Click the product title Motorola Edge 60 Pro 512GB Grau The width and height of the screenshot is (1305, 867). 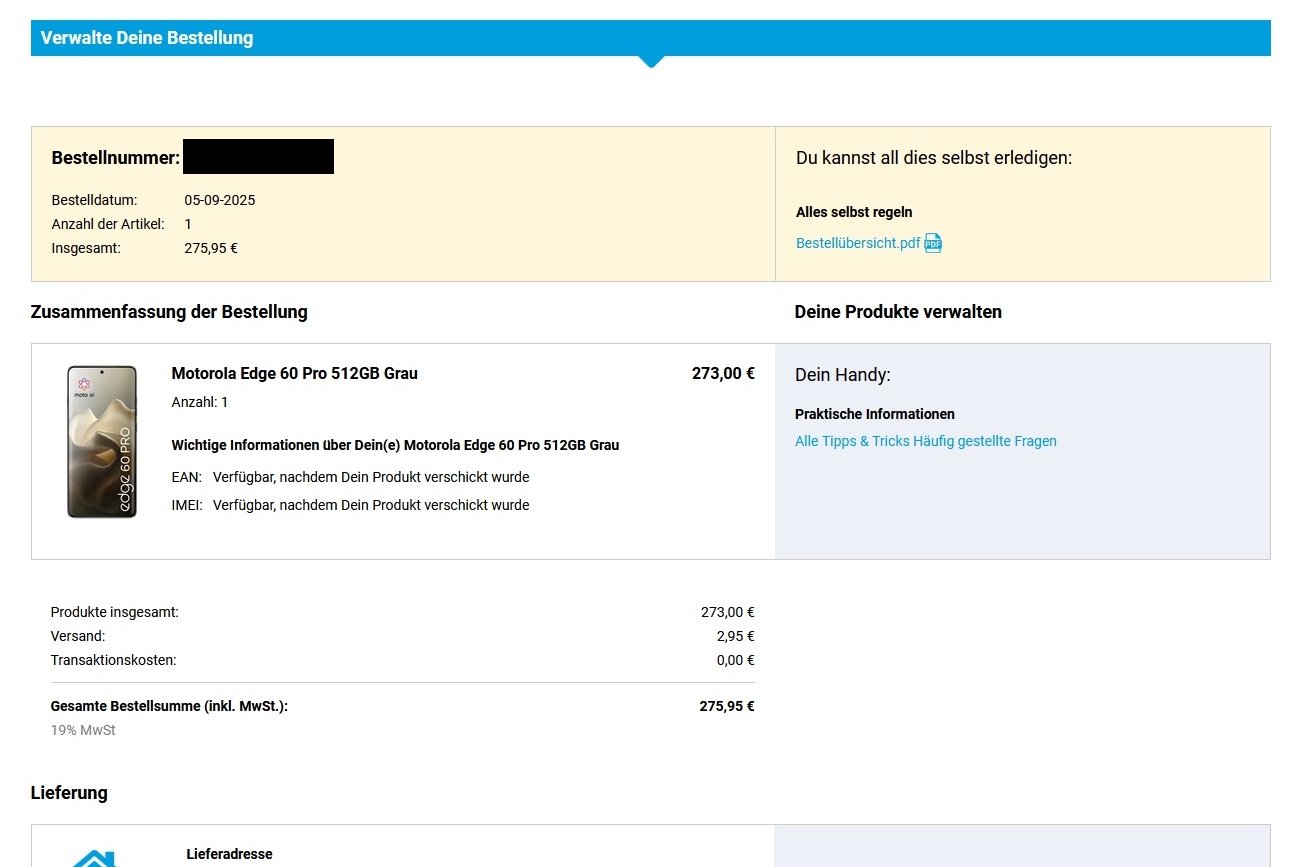coord(295,373)
